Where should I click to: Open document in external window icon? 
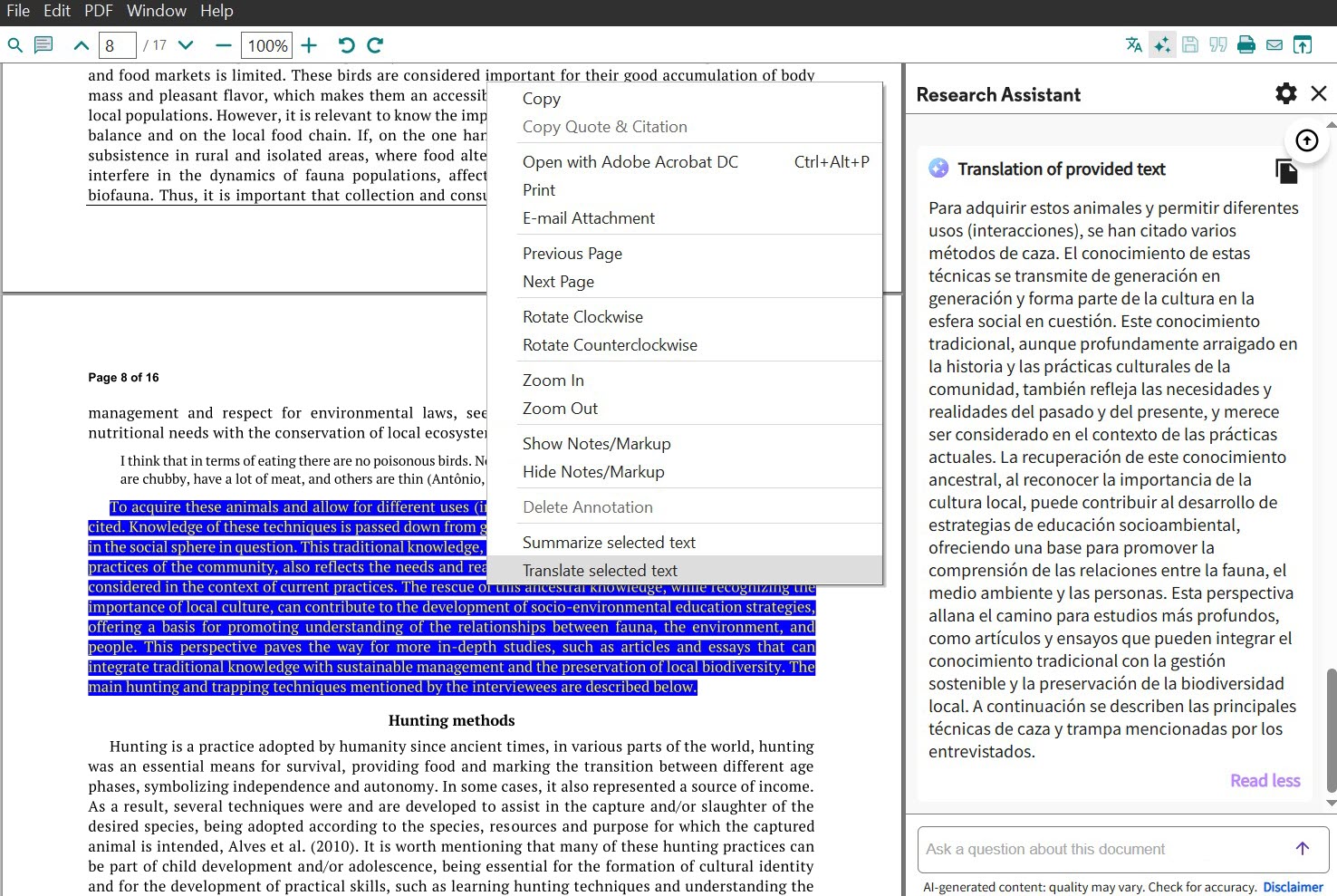pos(1303,44)
